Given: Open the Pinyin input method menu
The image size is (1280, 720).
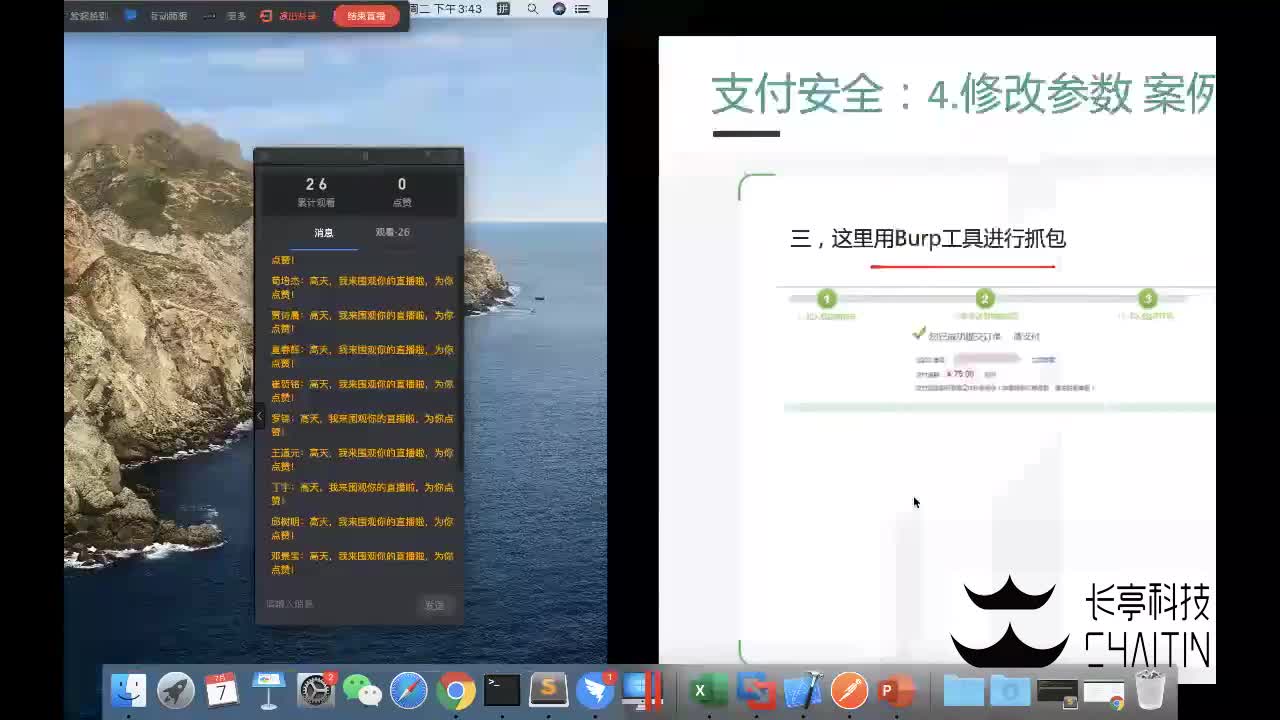Looking at the screenshot, I should 503,9.
